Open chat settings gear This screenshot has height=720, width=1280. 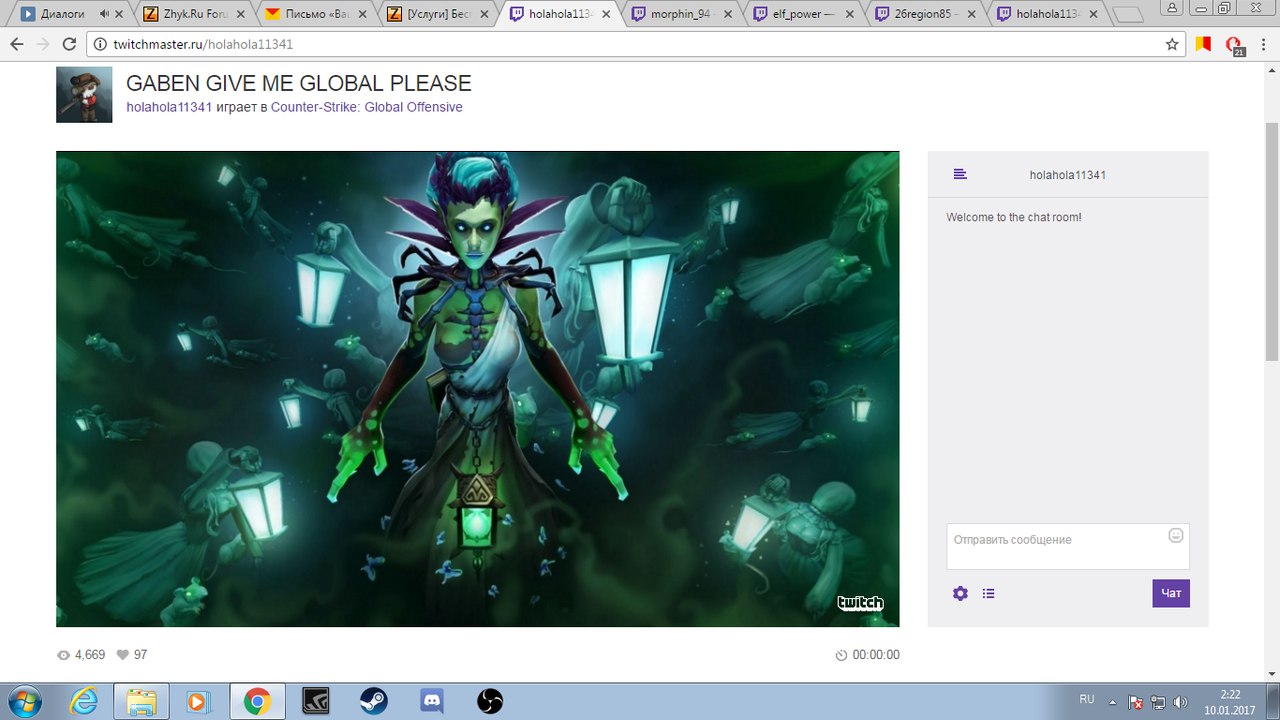coord(960,593)
